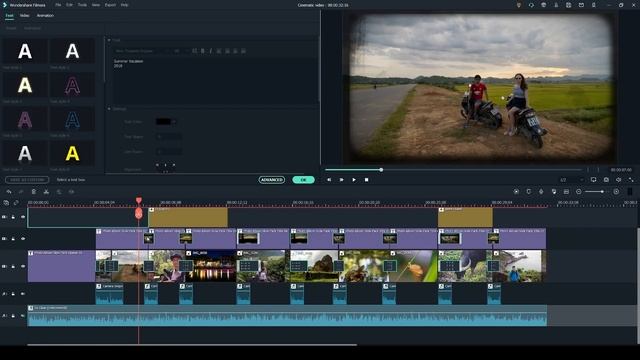640x360 pixels.
Task: Lock the main photo video track
Action: coord(13,266)
